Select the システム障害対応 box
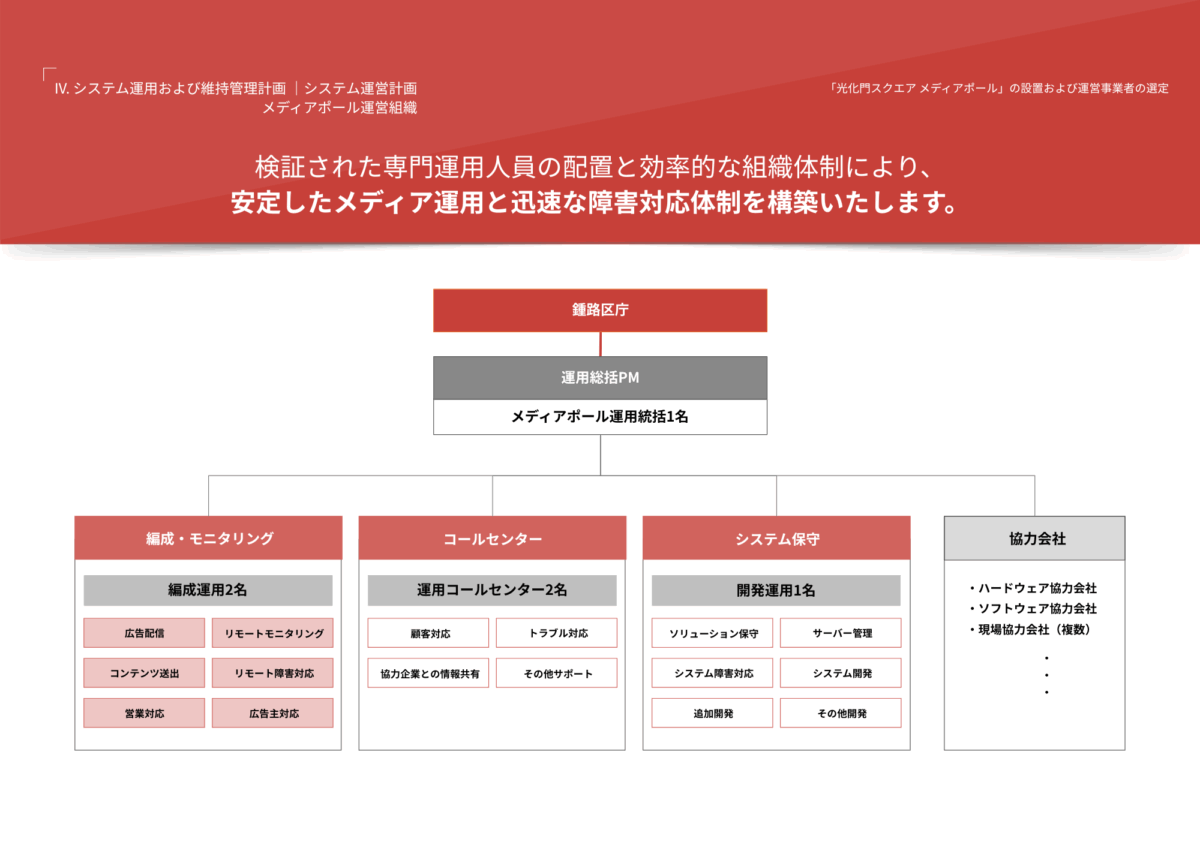Image resolution: width=1200 pixels, height=848 pixels. click(x=712, y=673)
